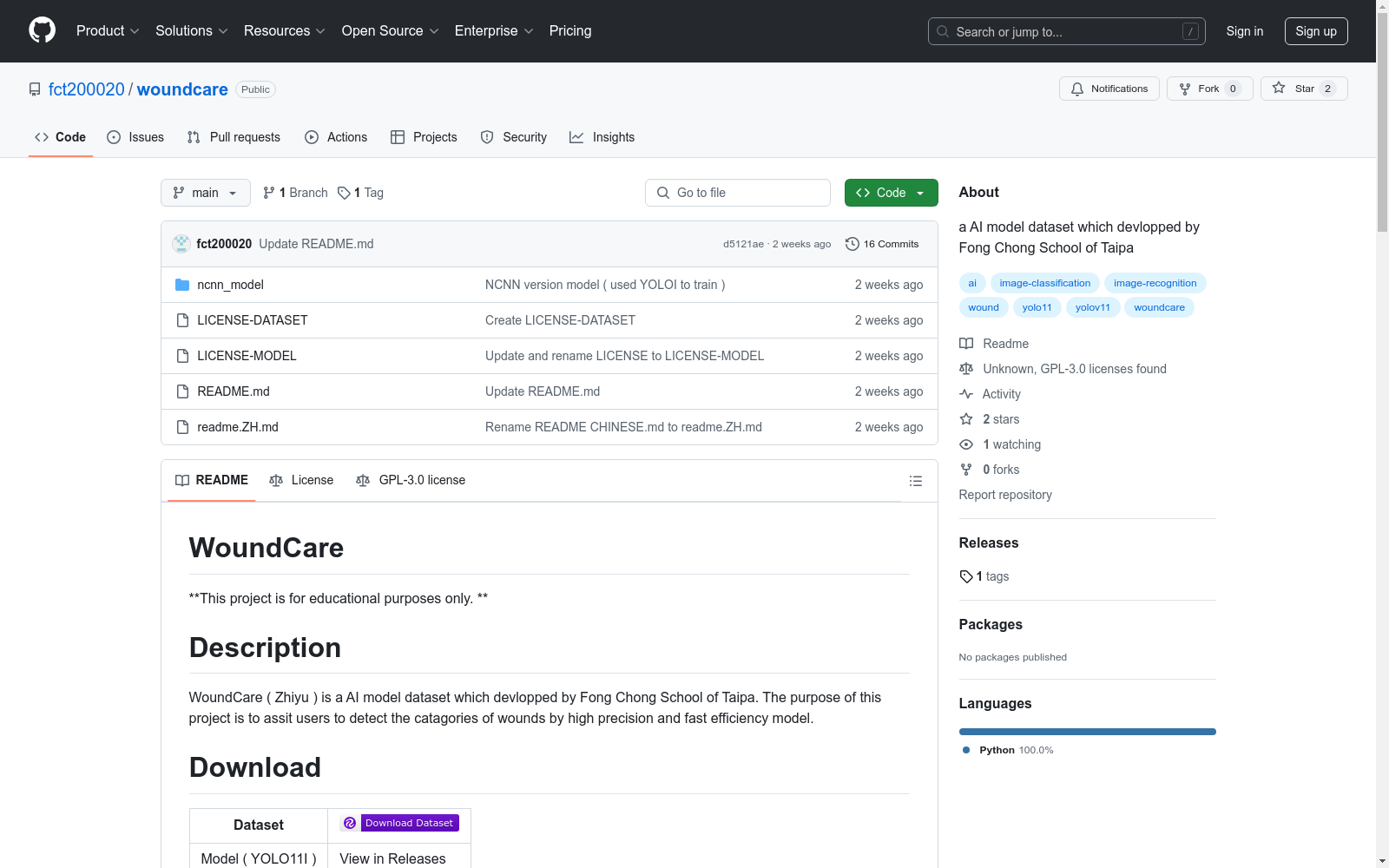Expand the Open Source menu
The image size is (1389, 868).
(x=391, y=30)
